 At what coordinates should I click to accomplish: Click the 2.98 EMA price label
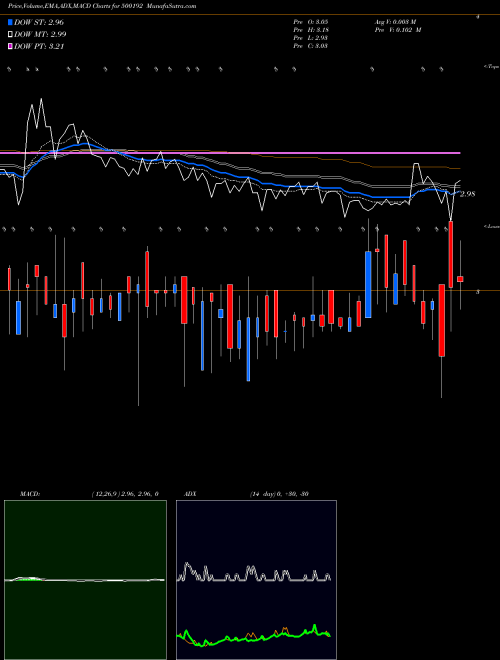coord(468,194)
